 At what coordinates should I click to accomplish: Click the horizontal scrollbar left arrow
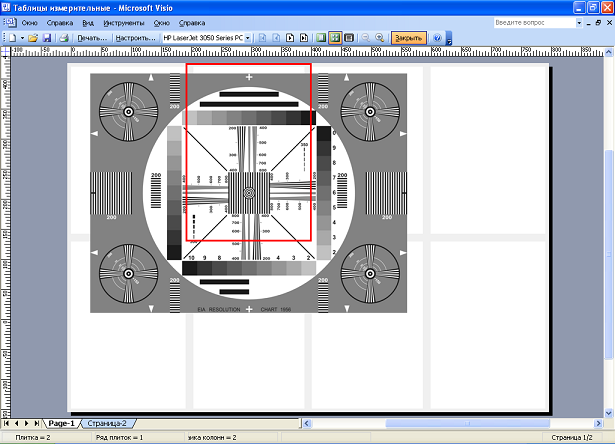[307, 423]
